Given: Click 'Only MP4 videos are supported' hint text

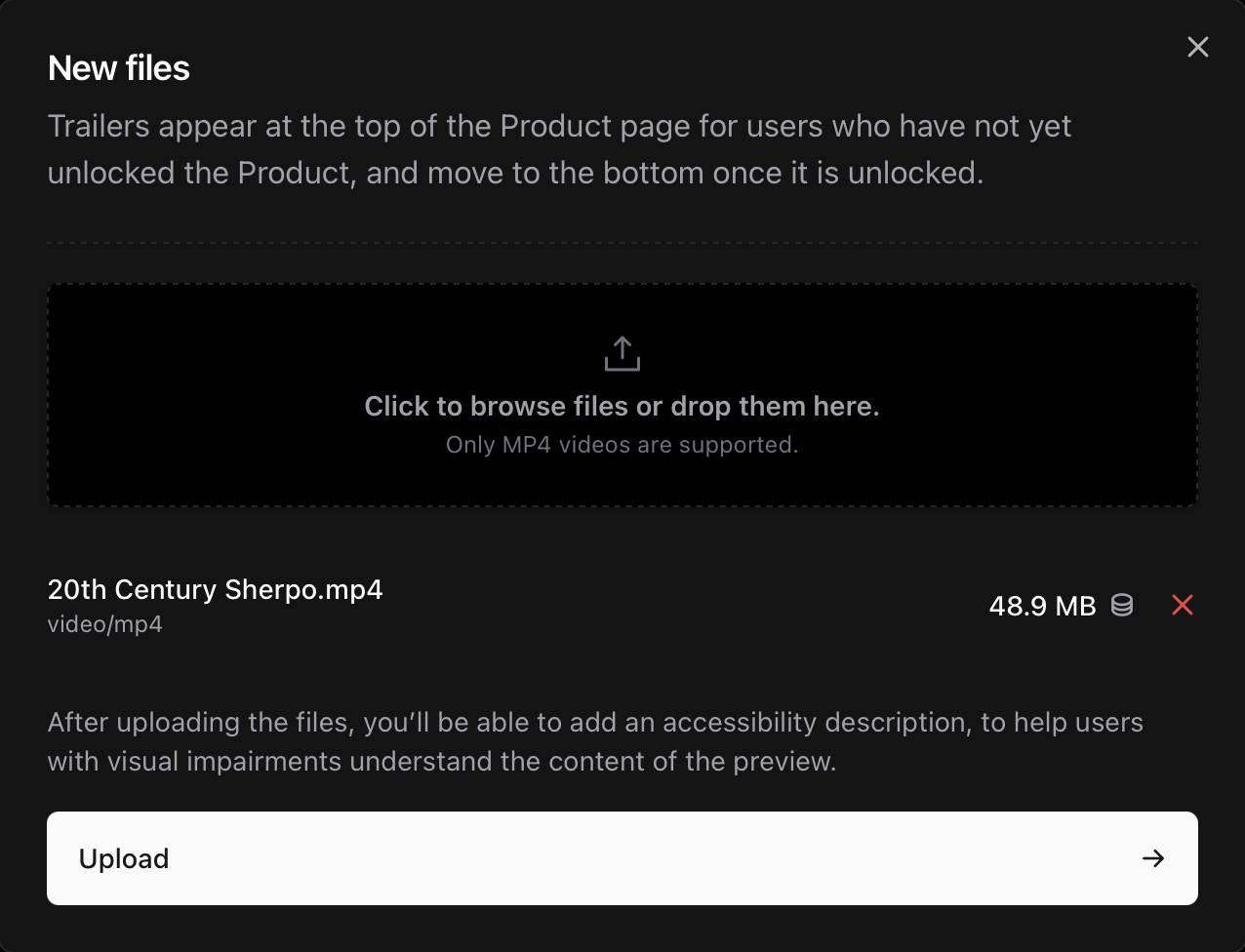Looking at the screenshot, I should (x=621, y=444).
